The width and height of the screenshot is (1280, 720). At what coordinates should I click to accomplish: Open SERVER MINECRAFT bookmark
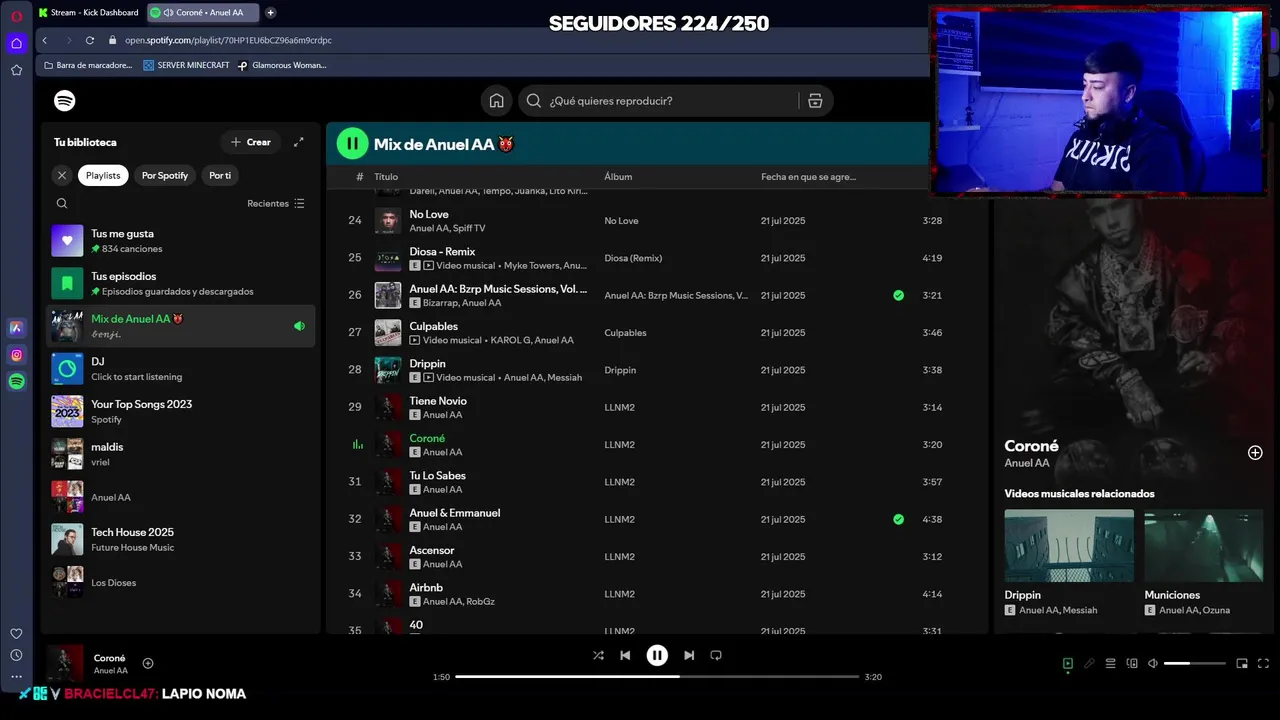[186, 65]
